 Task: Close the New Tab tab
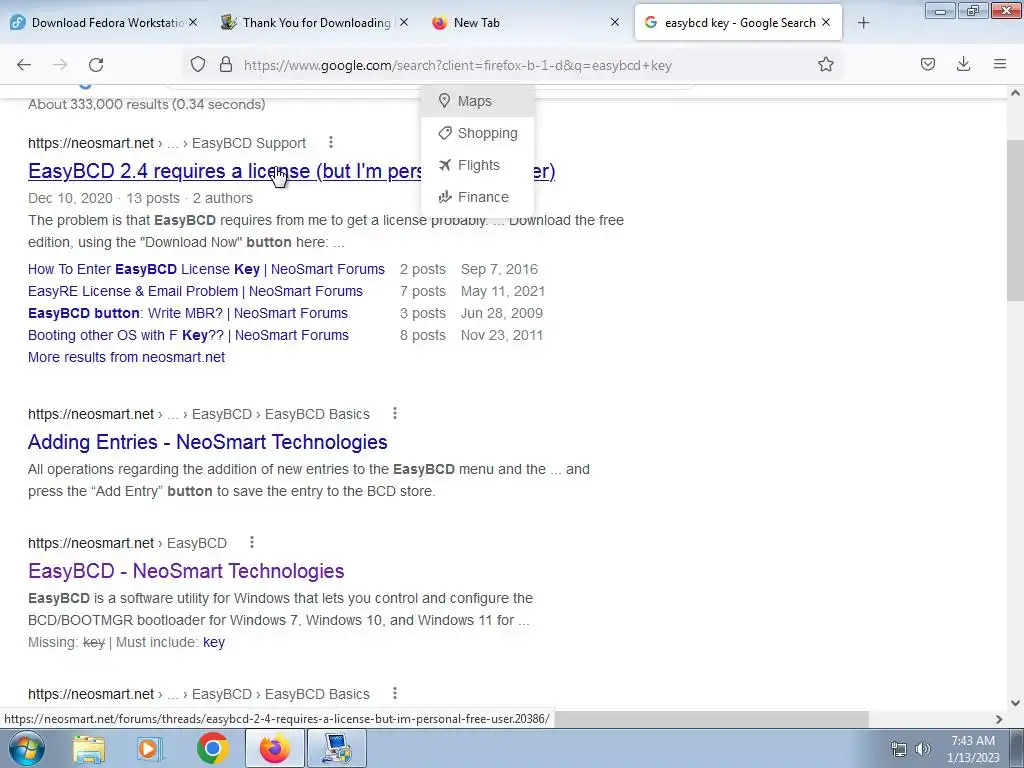615,22
